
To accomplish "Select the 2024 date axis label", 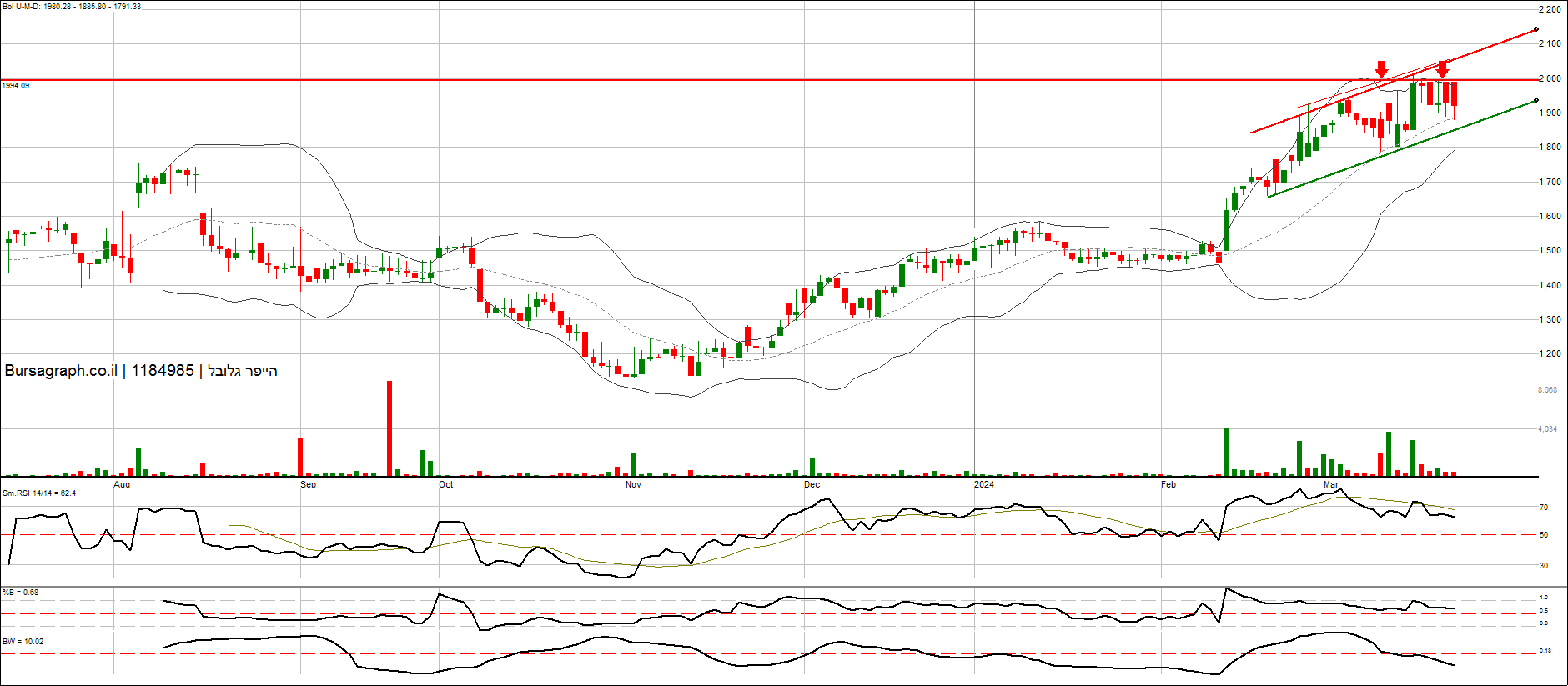I will (984, 484).
